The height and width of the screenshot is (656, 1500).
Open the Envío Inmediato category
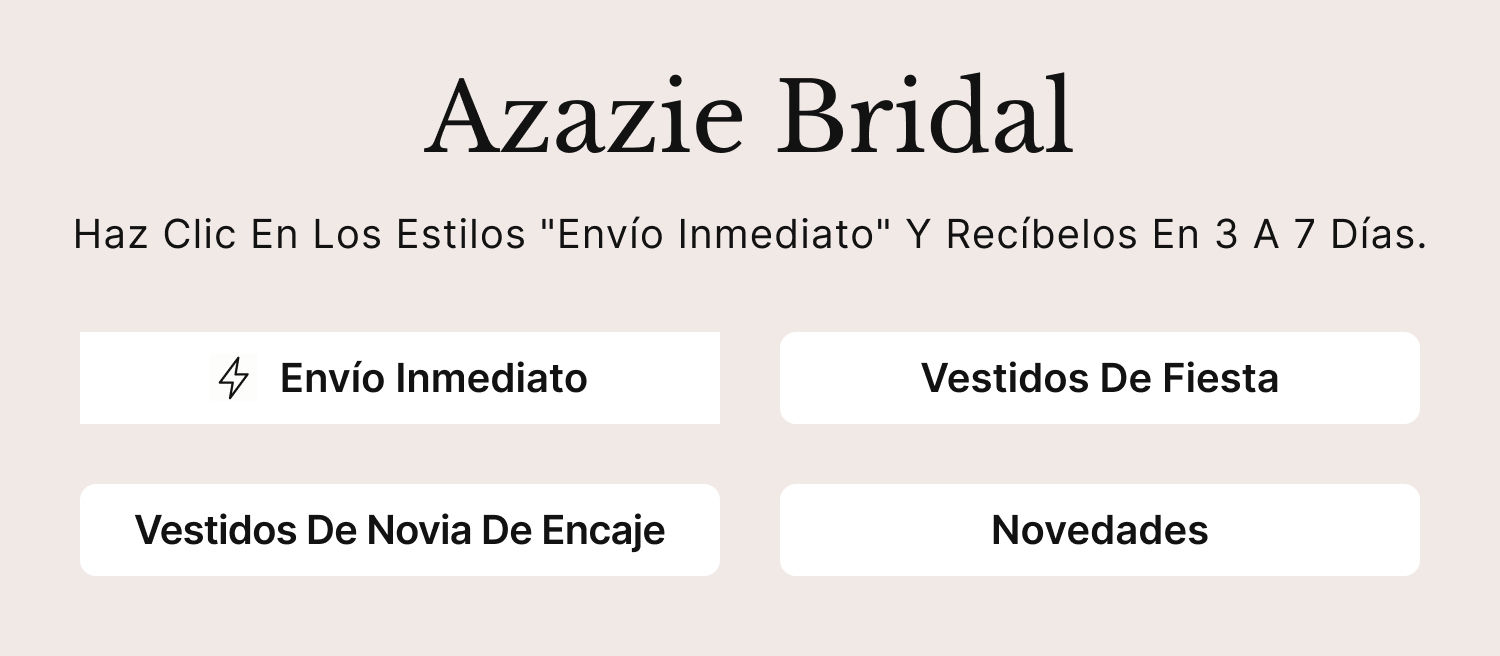coord(400,378)
